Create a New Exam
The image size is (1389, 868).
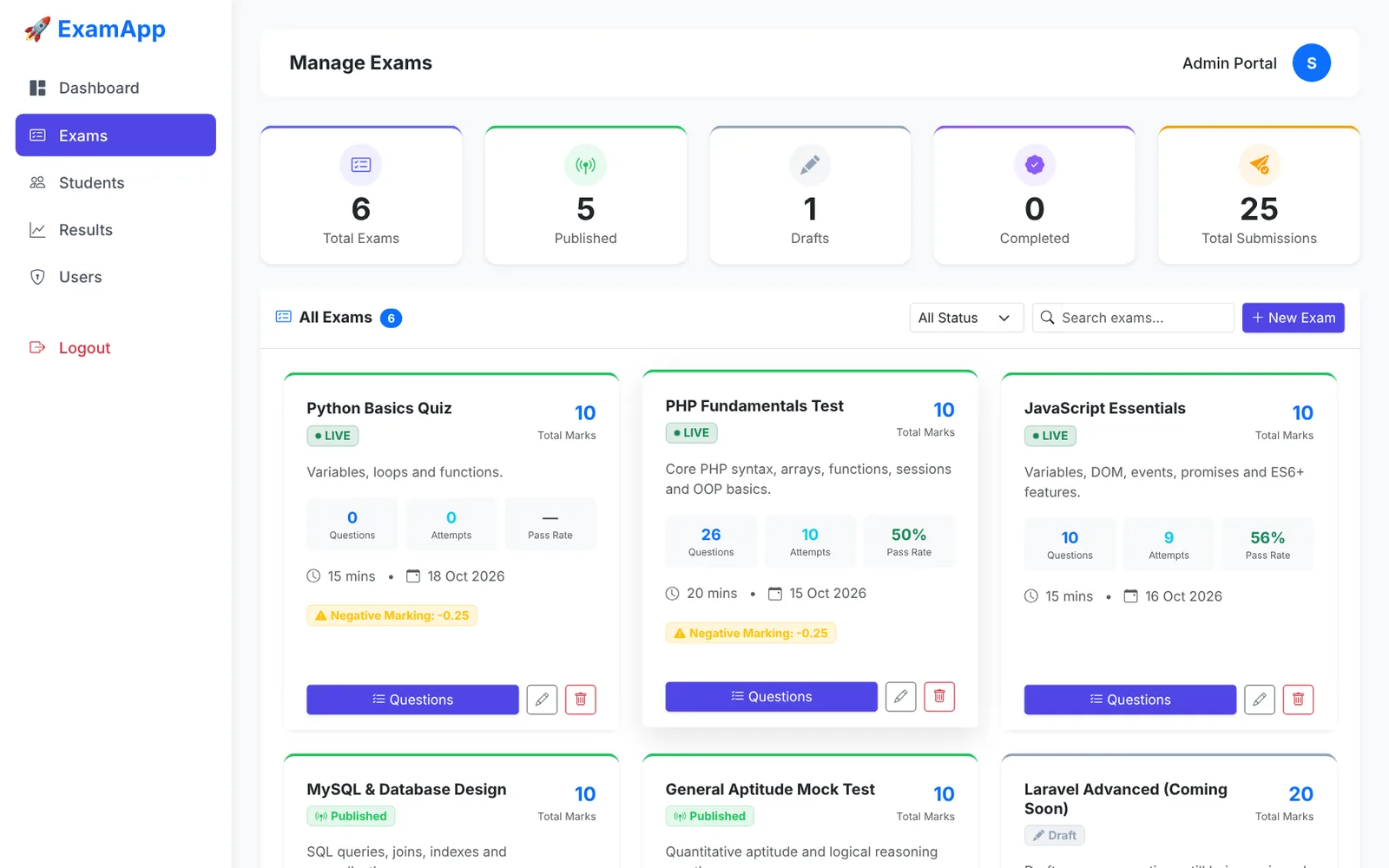tap(1294, 318)
